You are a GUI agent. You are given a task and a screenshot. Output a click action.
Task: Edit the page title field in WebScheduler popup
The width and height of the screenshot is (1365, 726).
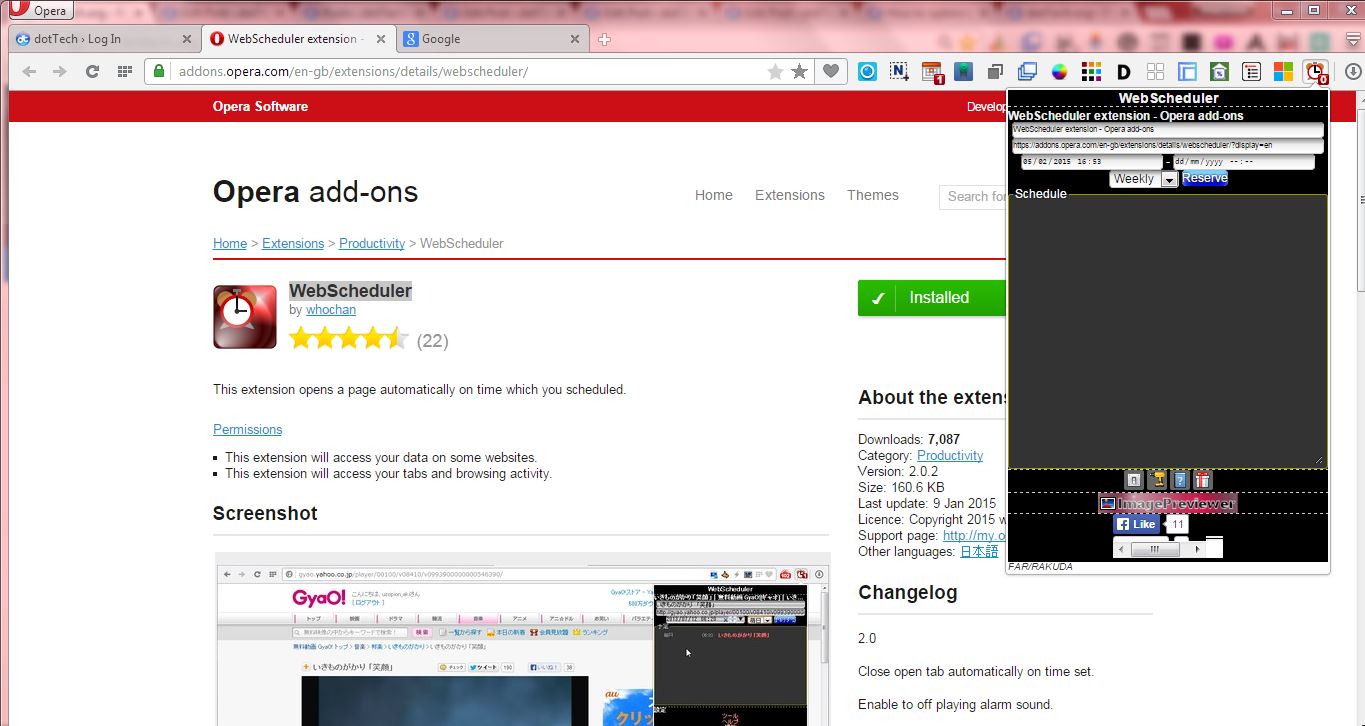pos(1167,130)
